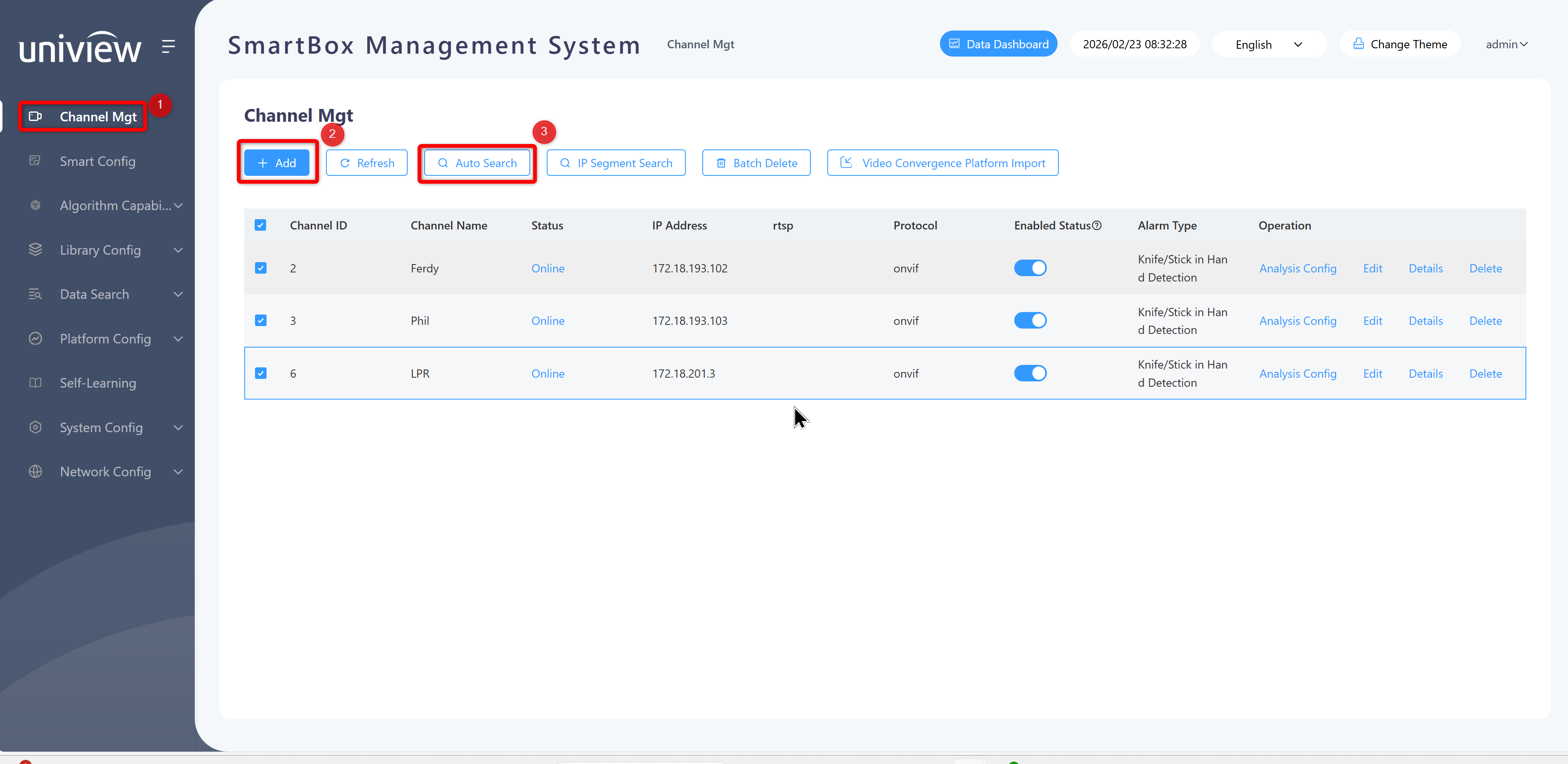Click the Data Dashboard chart icon

coord(954,44)
